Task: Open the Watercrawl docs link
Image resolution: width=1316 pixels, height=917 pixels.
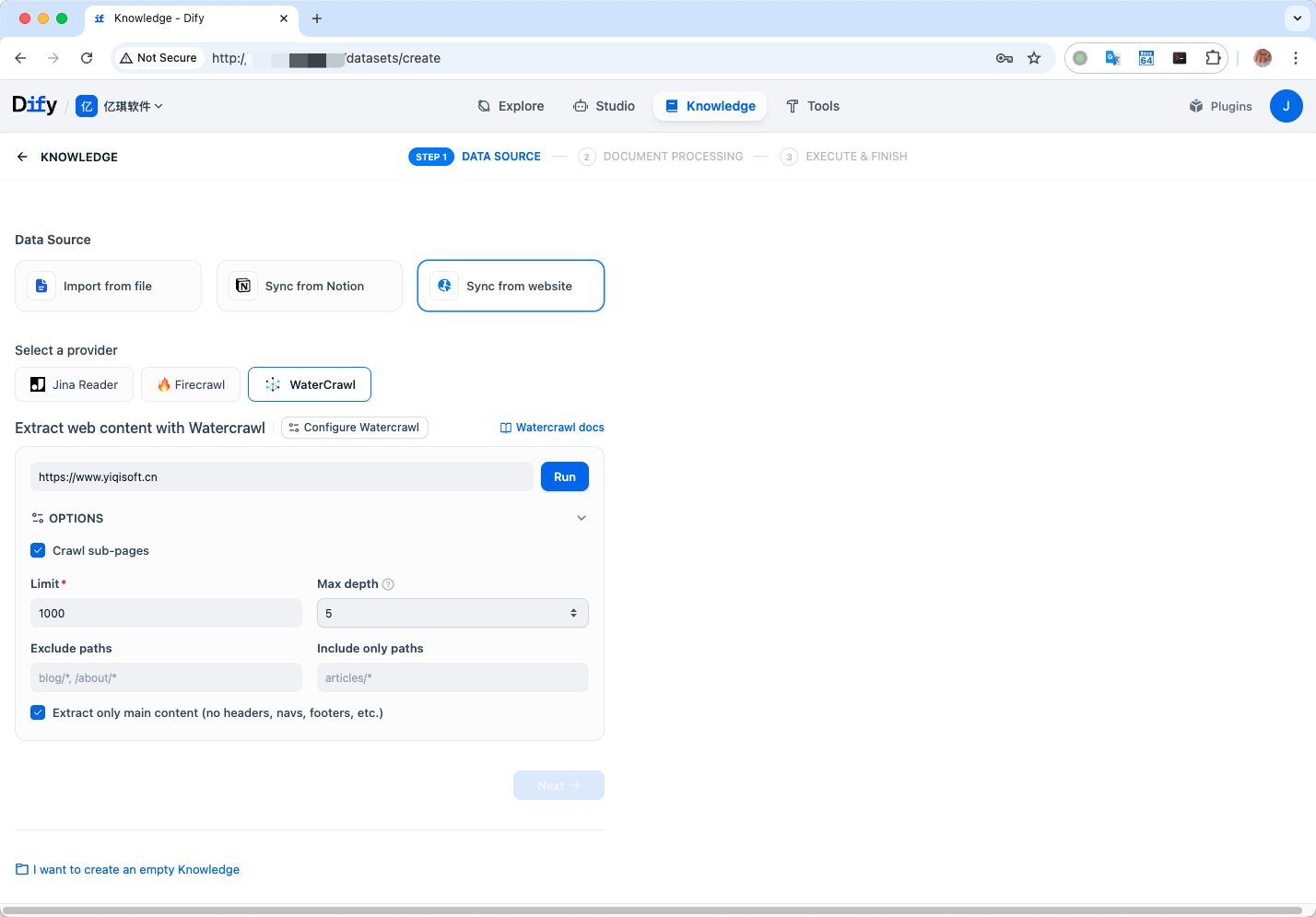Action: click(552, 428)
